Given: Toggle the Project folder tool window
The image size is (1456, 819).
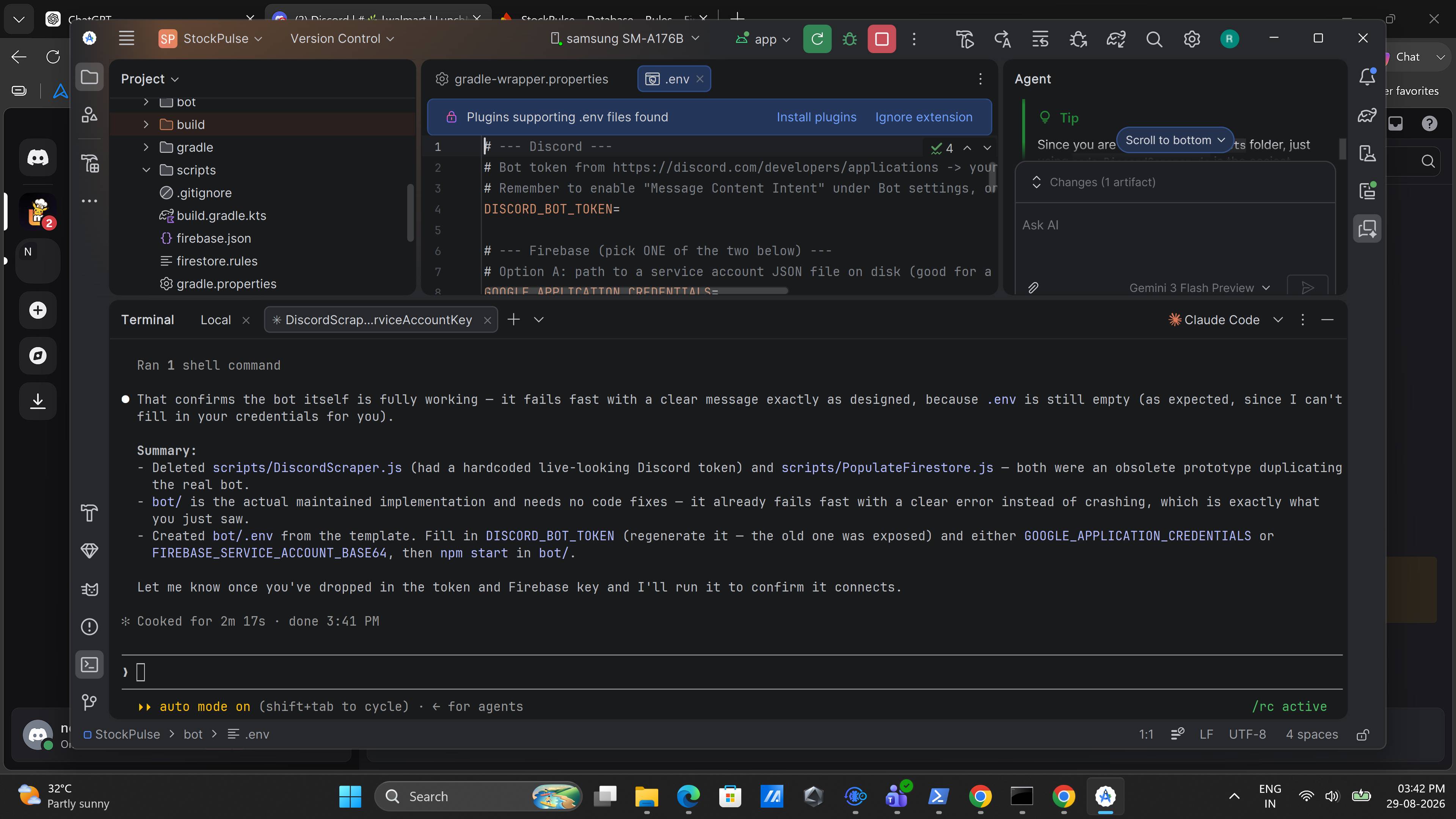Looking at the screenshot, I should pyautogui.click(x=89, y=77).
